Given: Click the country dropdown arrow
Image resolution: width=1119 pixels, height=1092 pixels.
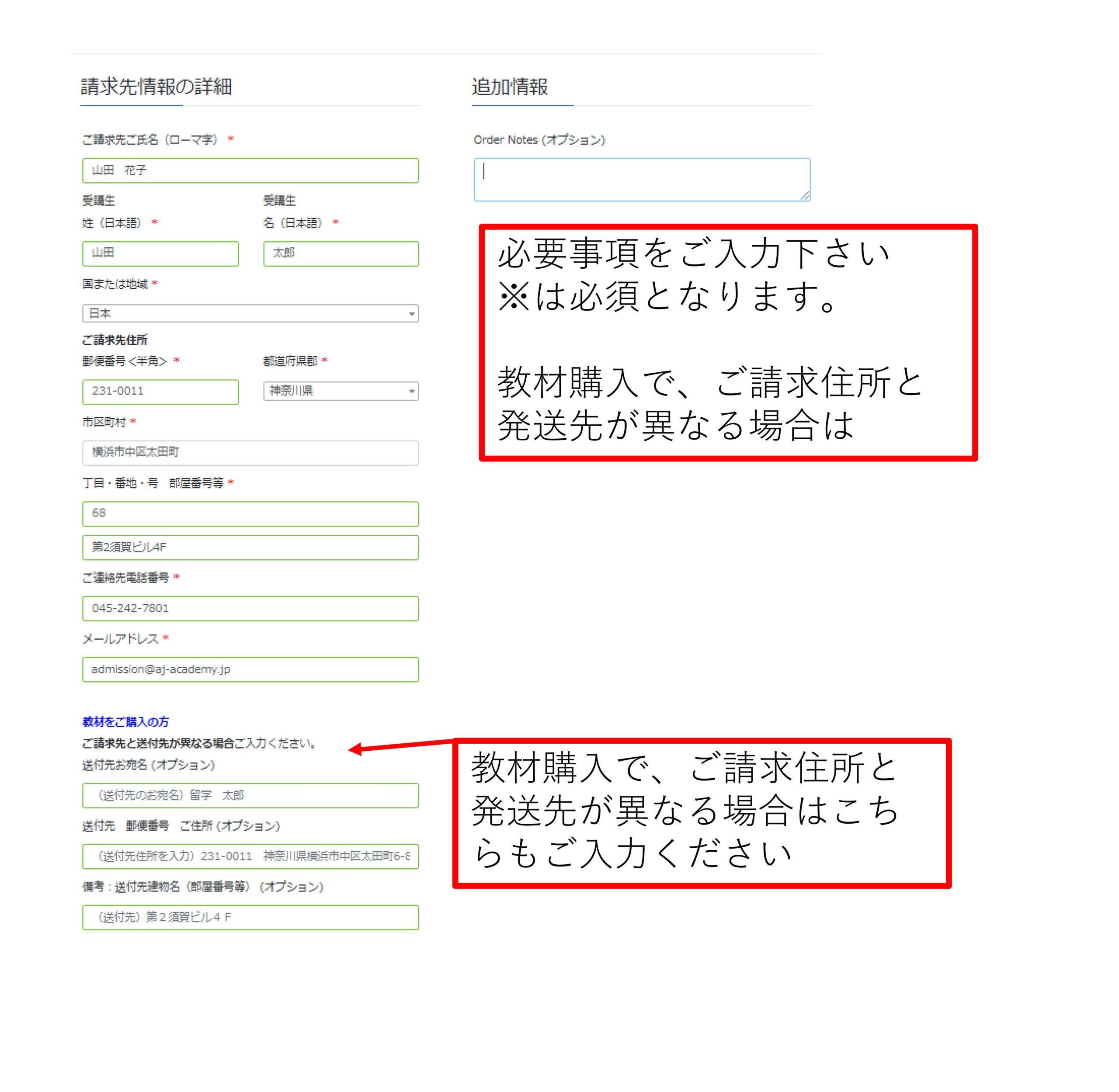Looking at the screenshot, I should click(x=411, y=314).
